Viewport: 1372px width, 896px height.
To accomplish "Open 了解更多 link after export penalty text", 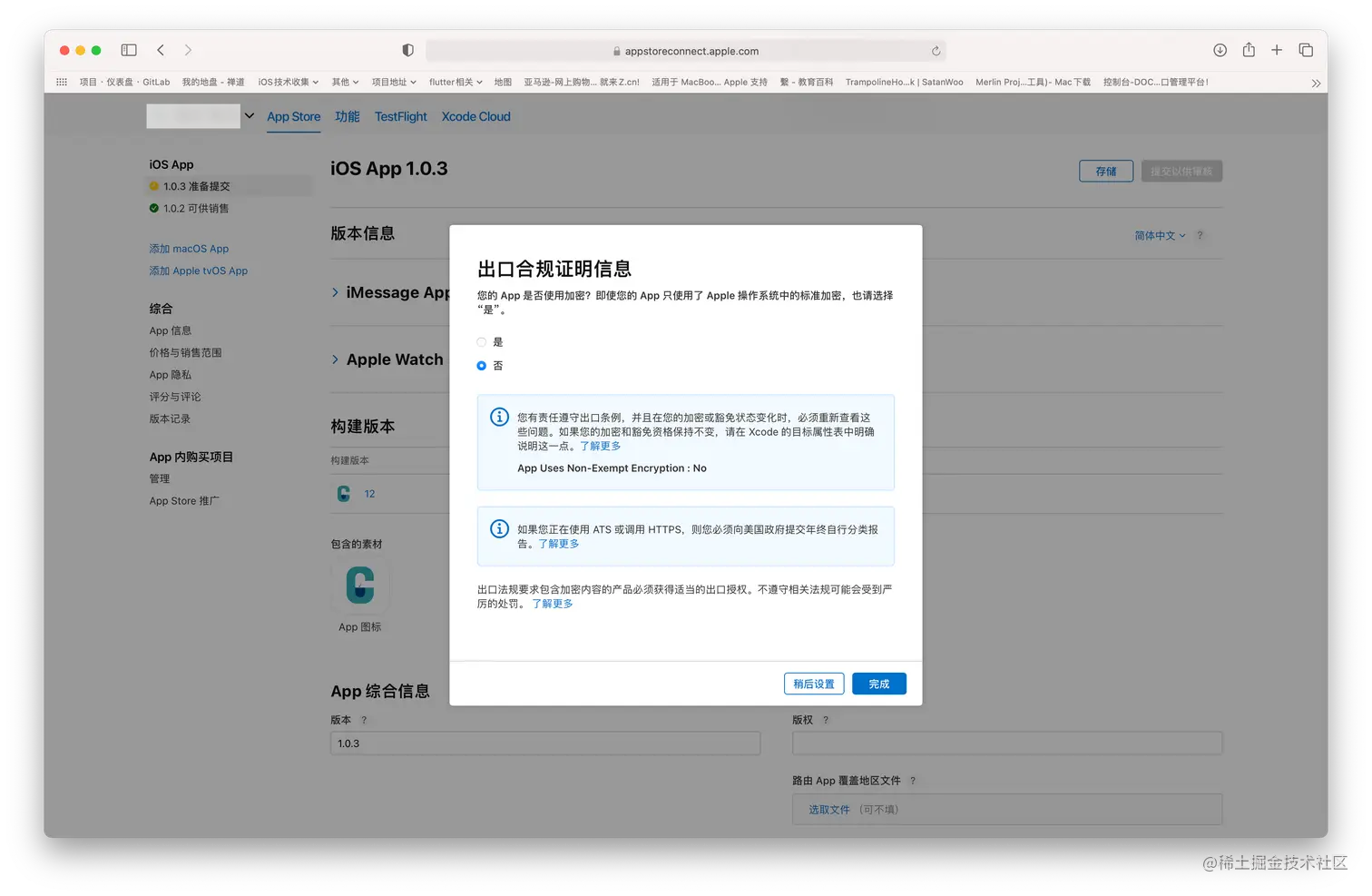I will coord(552,604).
